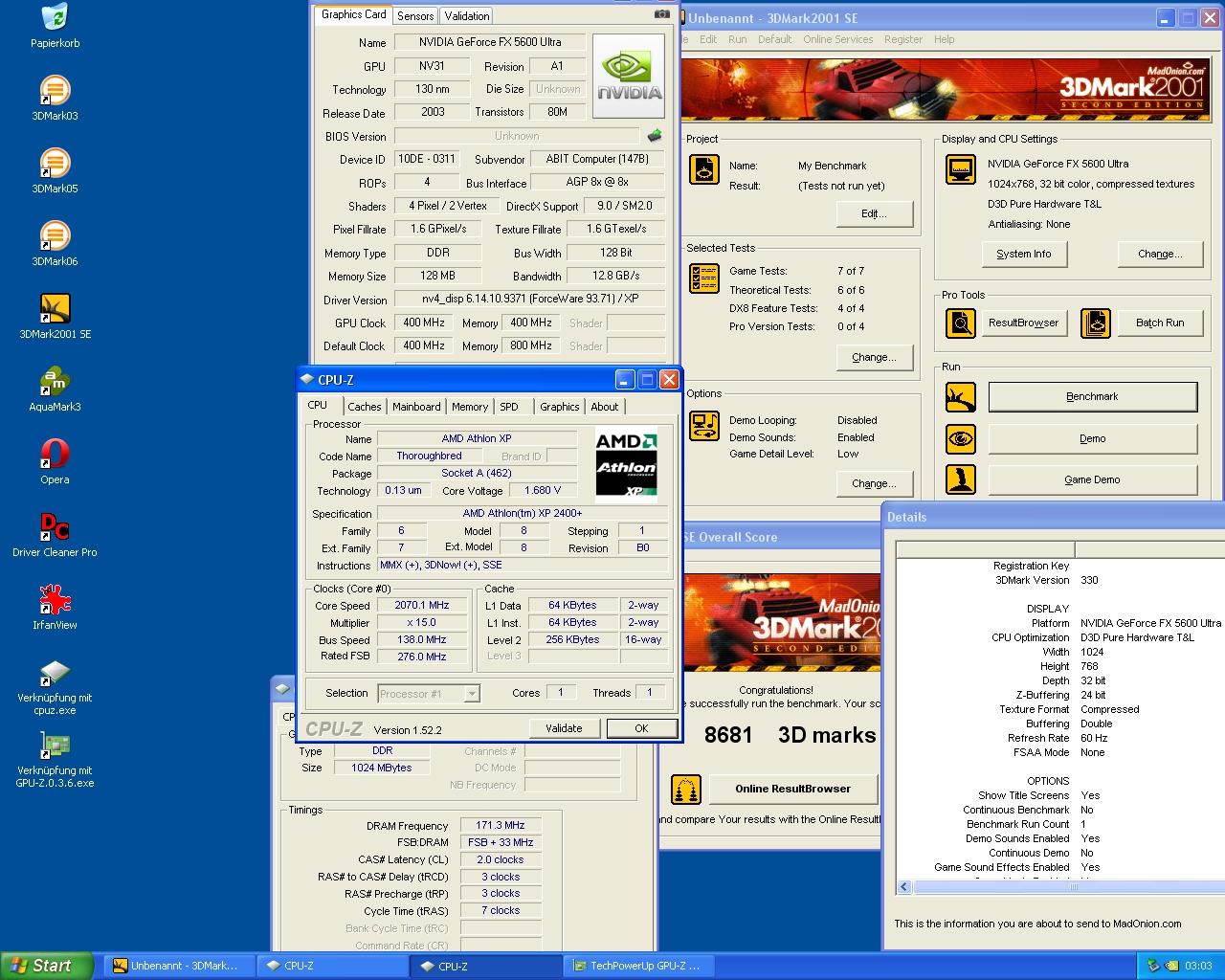Click the Options section icon in 3DMark
The width and height of the screenshot is (1225, 980).
[x=704, y=426]
